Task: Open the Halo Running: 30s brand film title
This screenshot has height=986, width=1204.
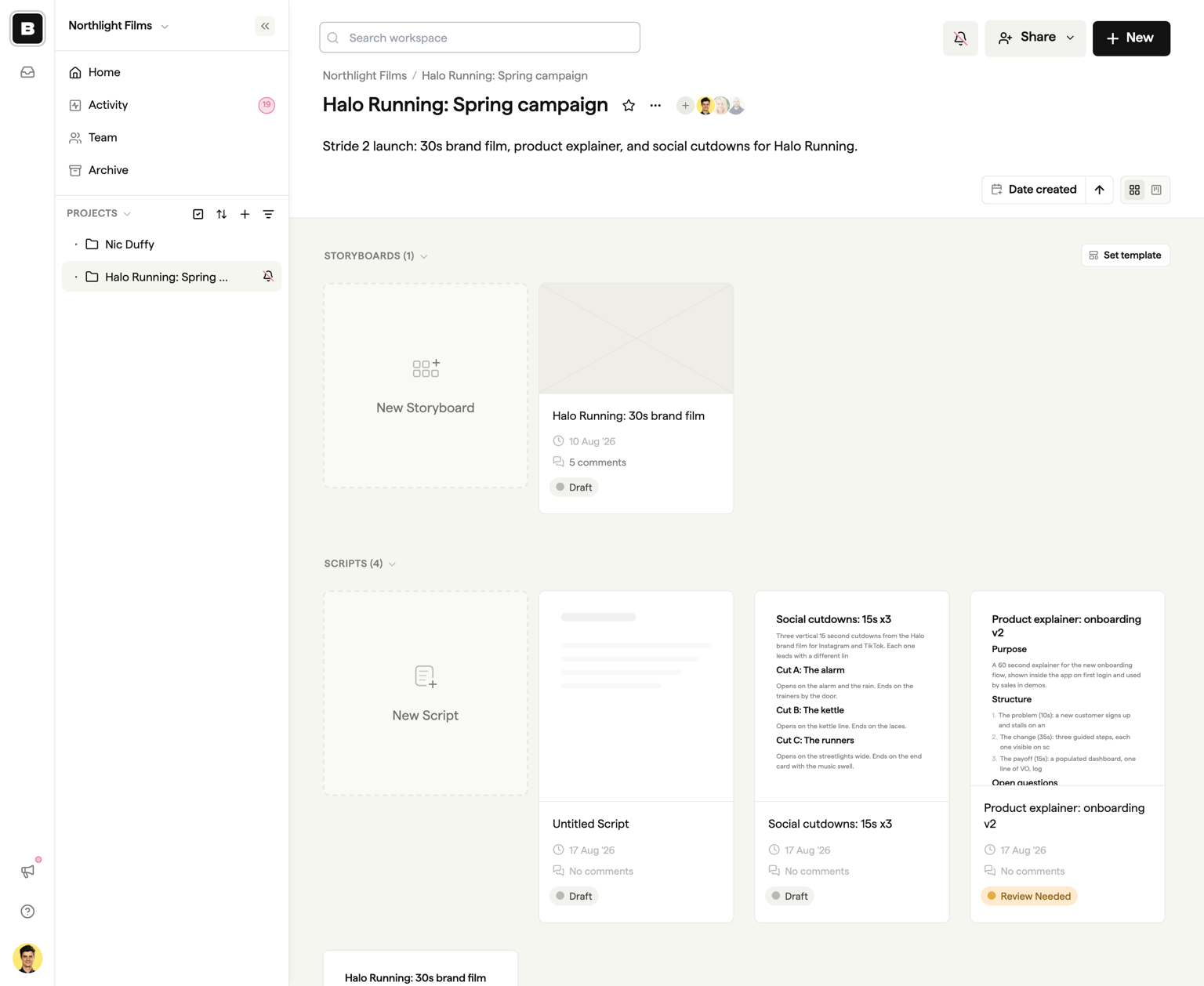Action: click(x=629, y=416)
